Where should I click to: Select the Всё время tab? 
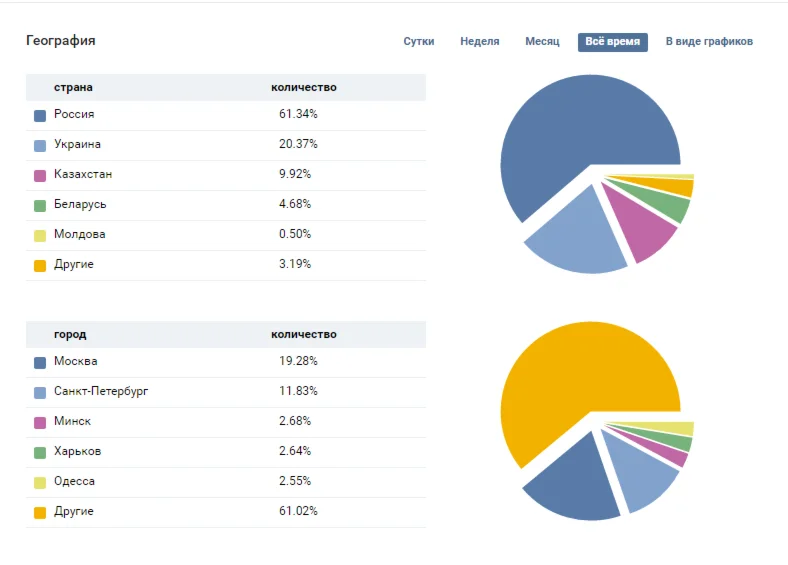point(612,42)
